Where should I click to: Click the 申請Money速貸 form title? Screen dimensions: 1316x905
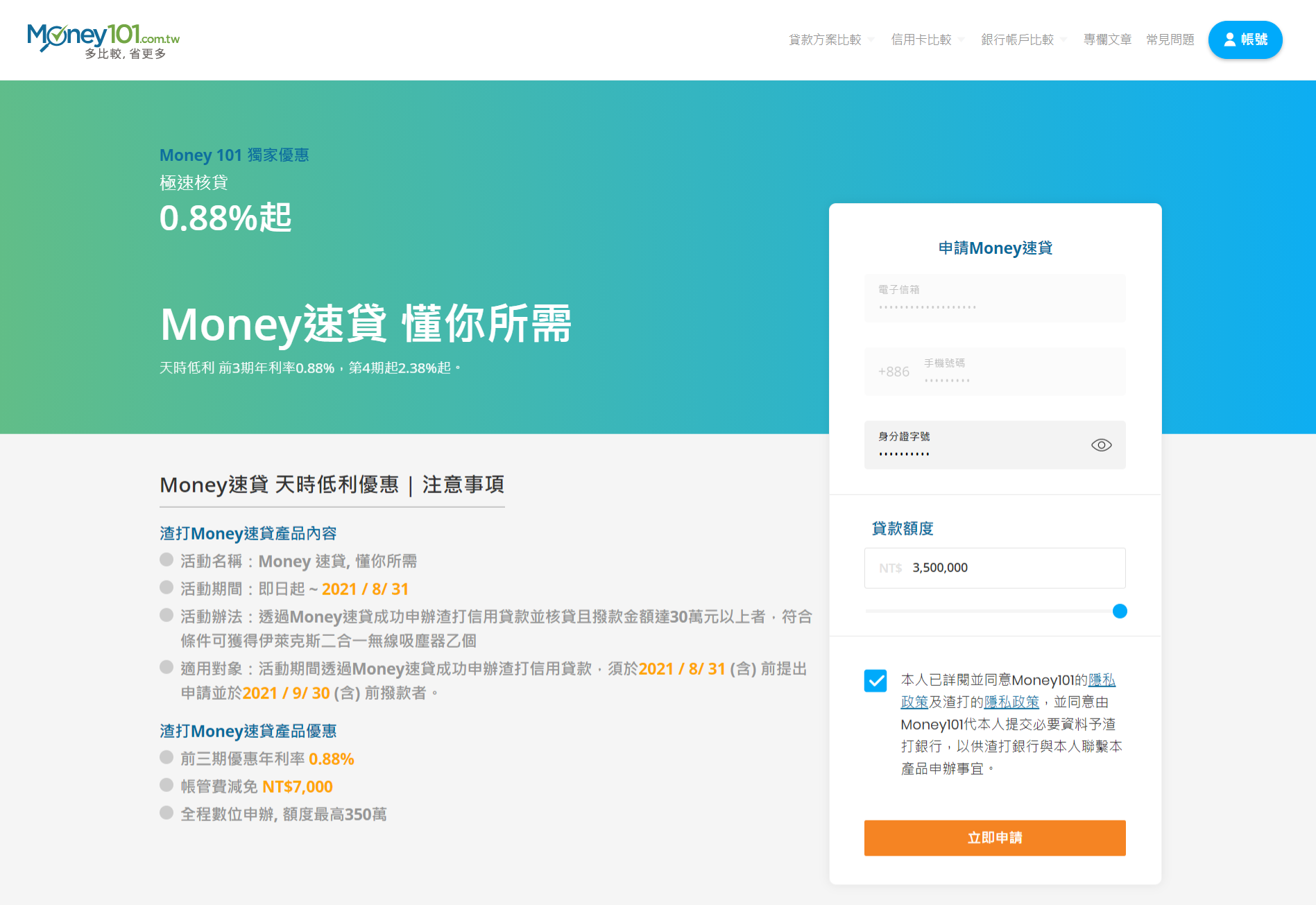995,248
